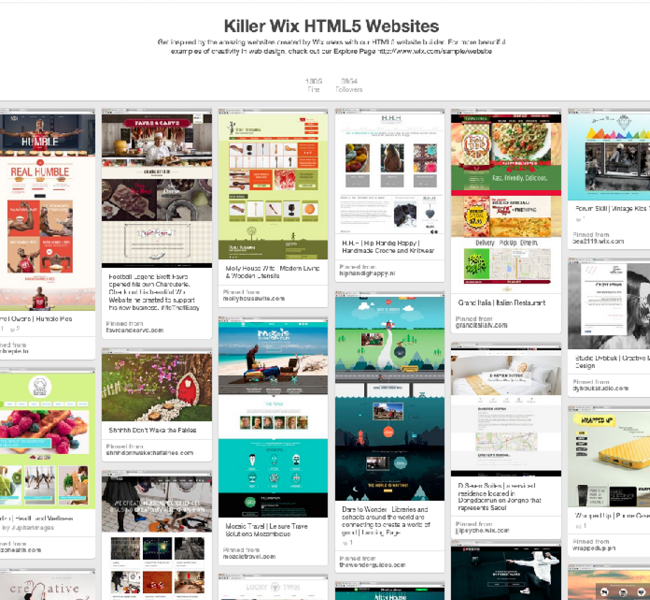This screenshot has width=650, height=600.
Task: Visit hiphandighappy.nl source link
Action: pos(367,274)
